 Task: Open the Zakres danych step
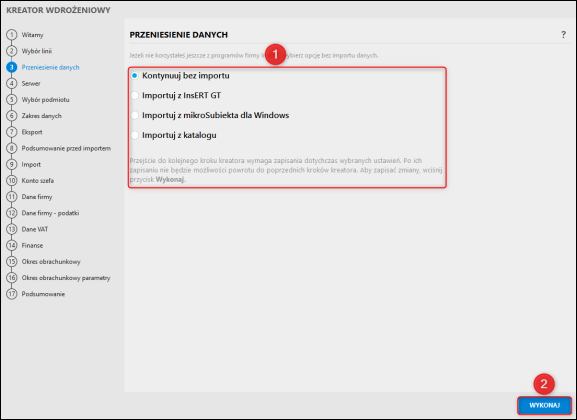click(42, 116)
